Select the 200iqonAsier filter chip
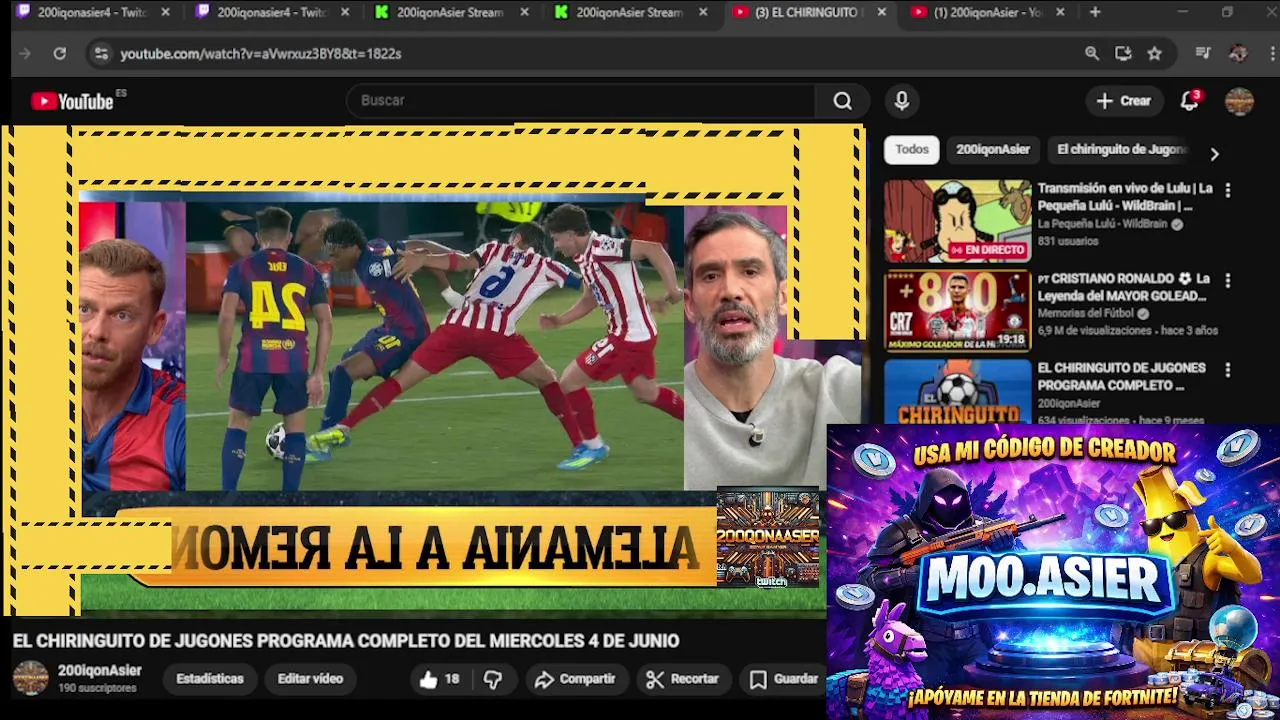Image resolution: width=1280 pixels, height=720 pixels. pyautogui.click(x=993, y=149)
